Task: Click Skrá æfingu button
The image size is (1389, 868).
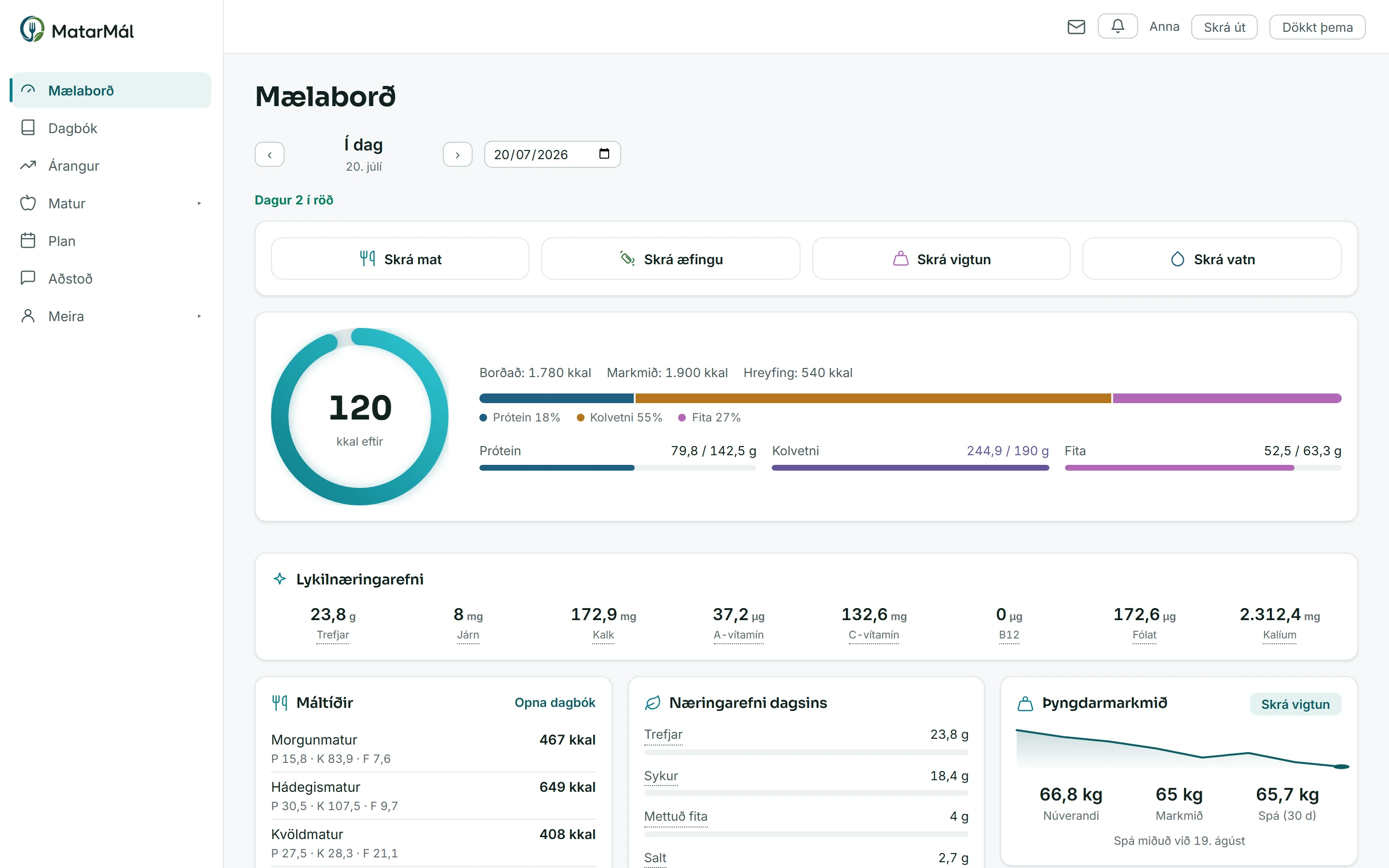Action: point(670,259)
